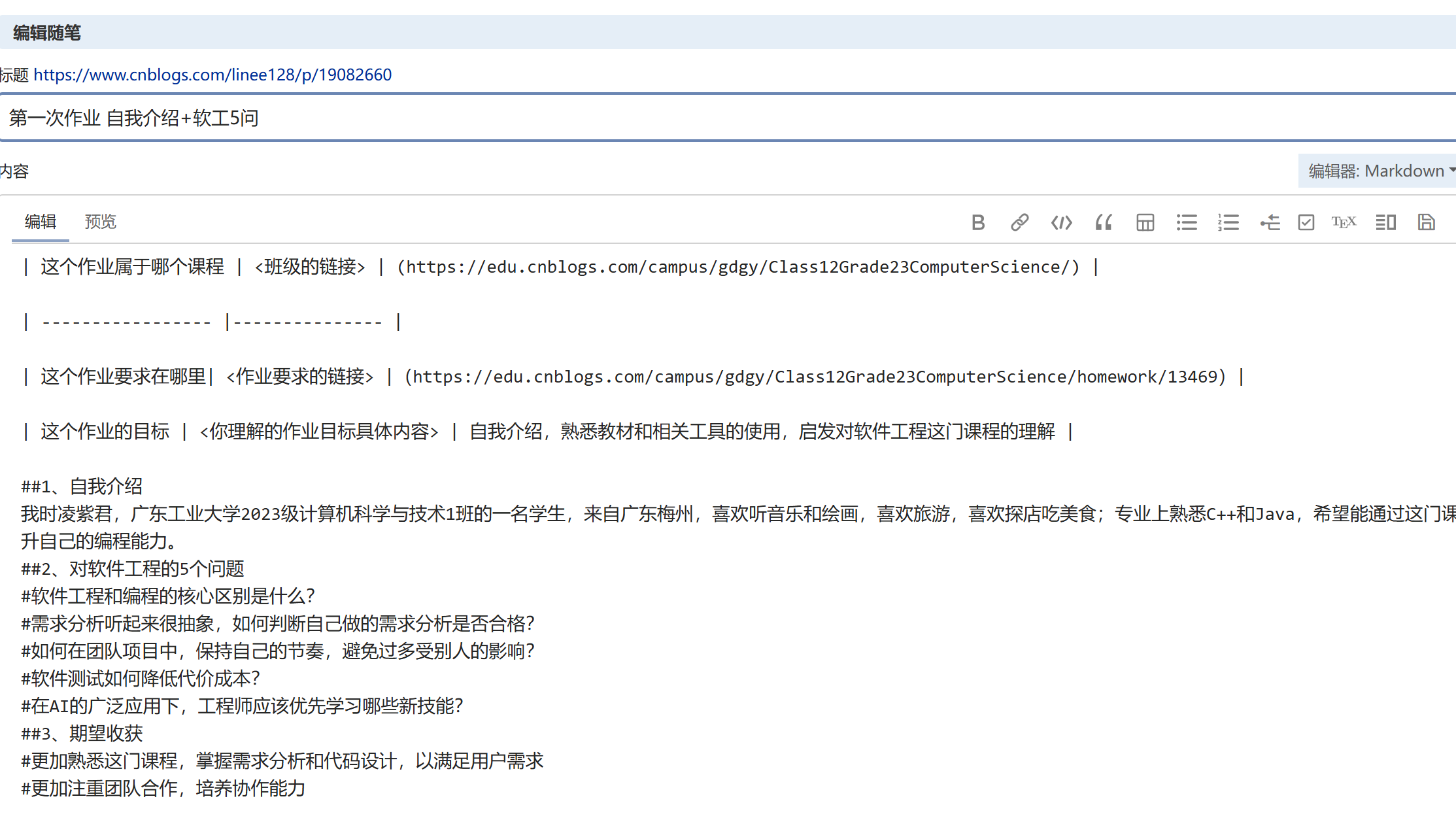Insert a code block
This screenshot has height=820, width=1456.
(x=1061, y=222)
